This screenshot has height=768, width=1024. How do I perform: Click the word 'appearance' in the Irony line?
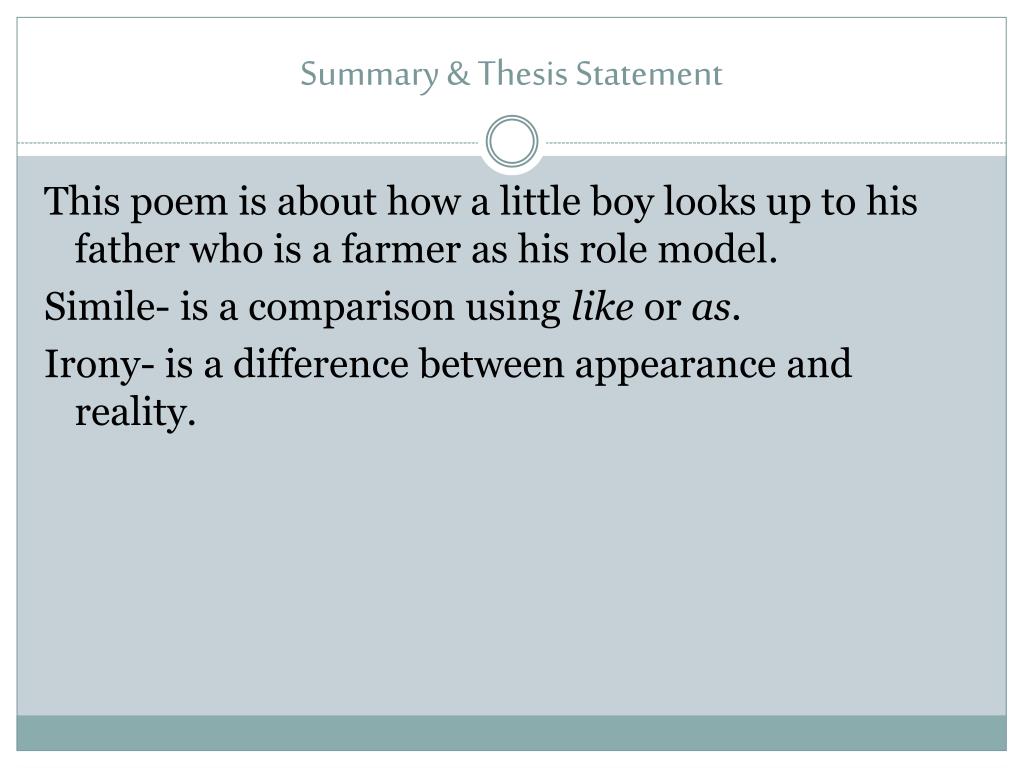(675, 365)
